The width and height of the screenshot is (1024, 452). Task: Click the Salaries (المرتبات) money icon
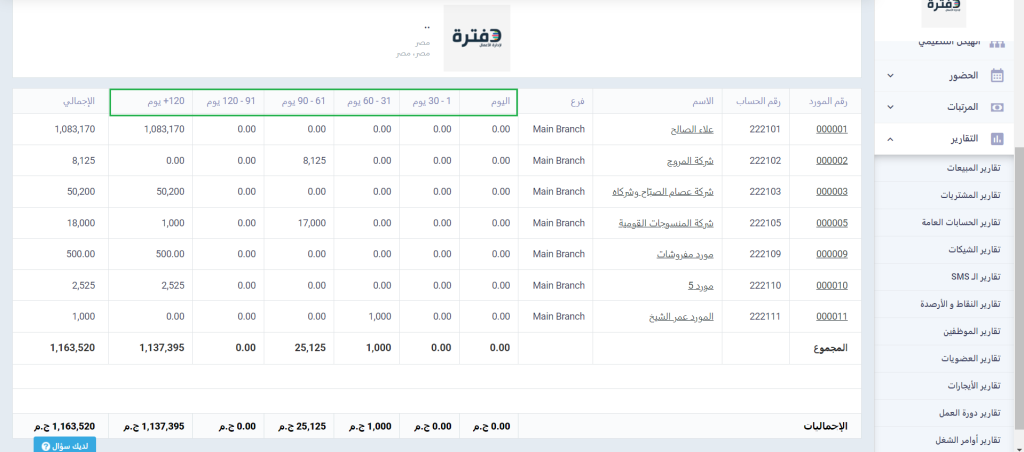tap(997, 107)
